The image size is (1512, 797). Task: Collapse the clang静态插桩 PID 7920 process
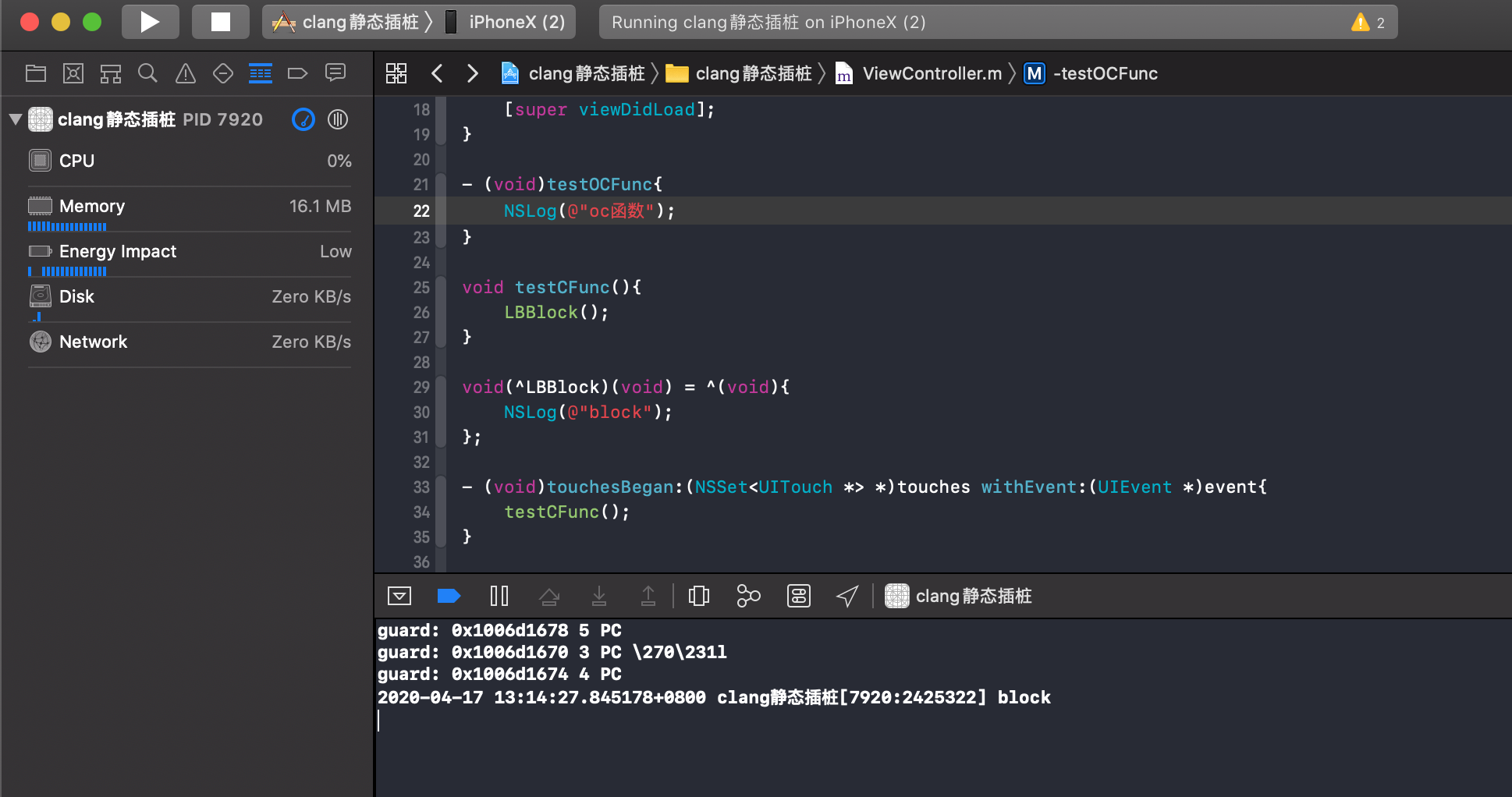pyautogui.click(x=15, y=119)
